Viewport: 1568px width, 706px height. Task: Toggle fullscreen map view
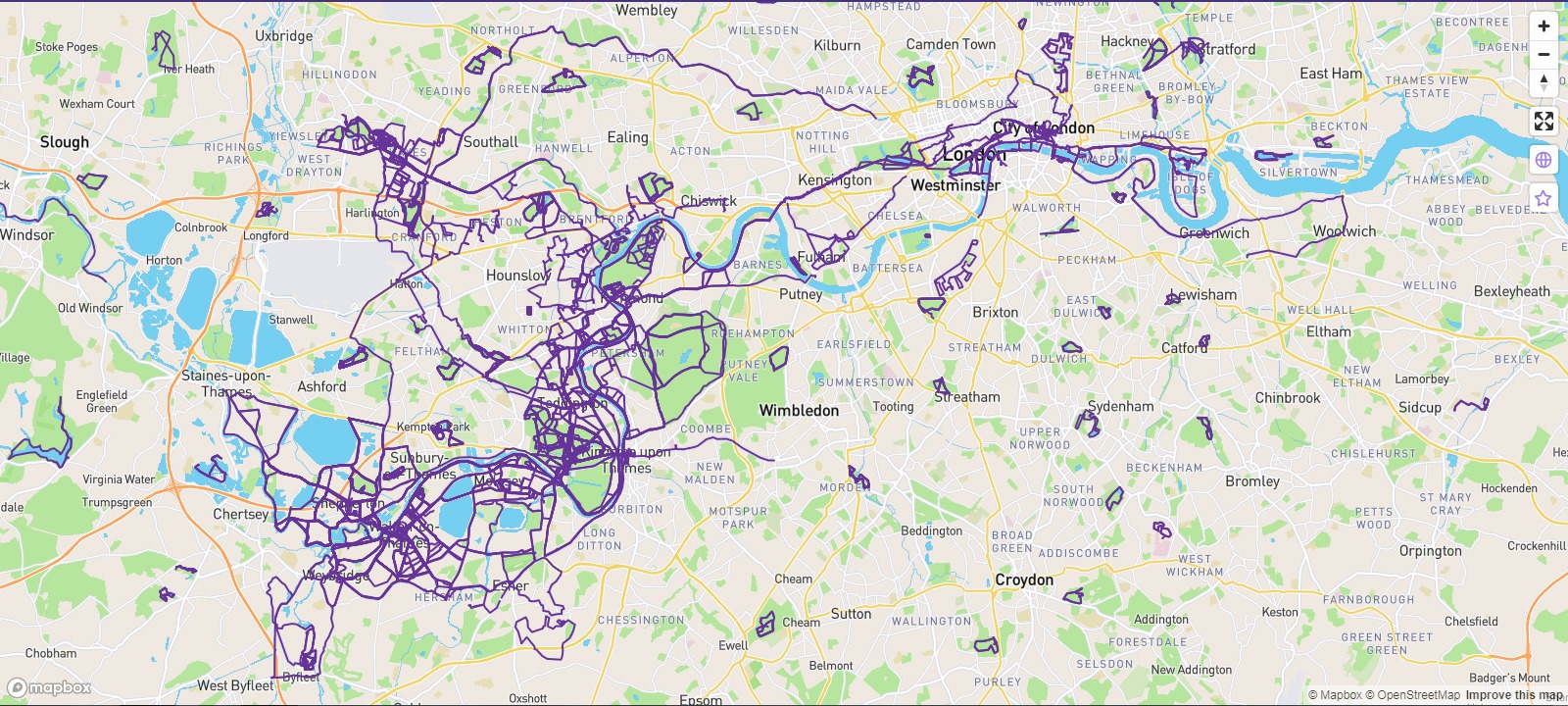1543,122
